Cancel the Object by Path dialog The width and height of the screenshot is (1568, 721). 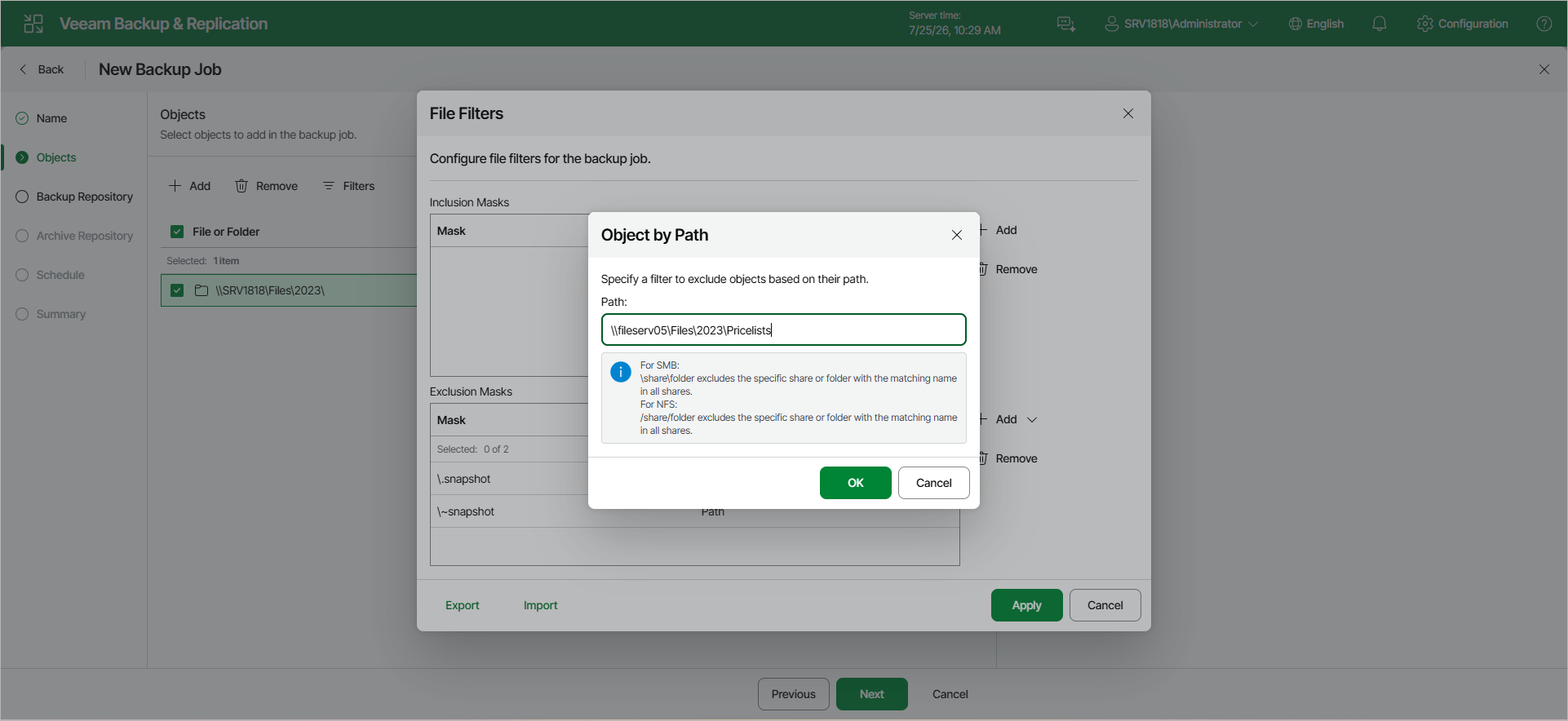933,483
